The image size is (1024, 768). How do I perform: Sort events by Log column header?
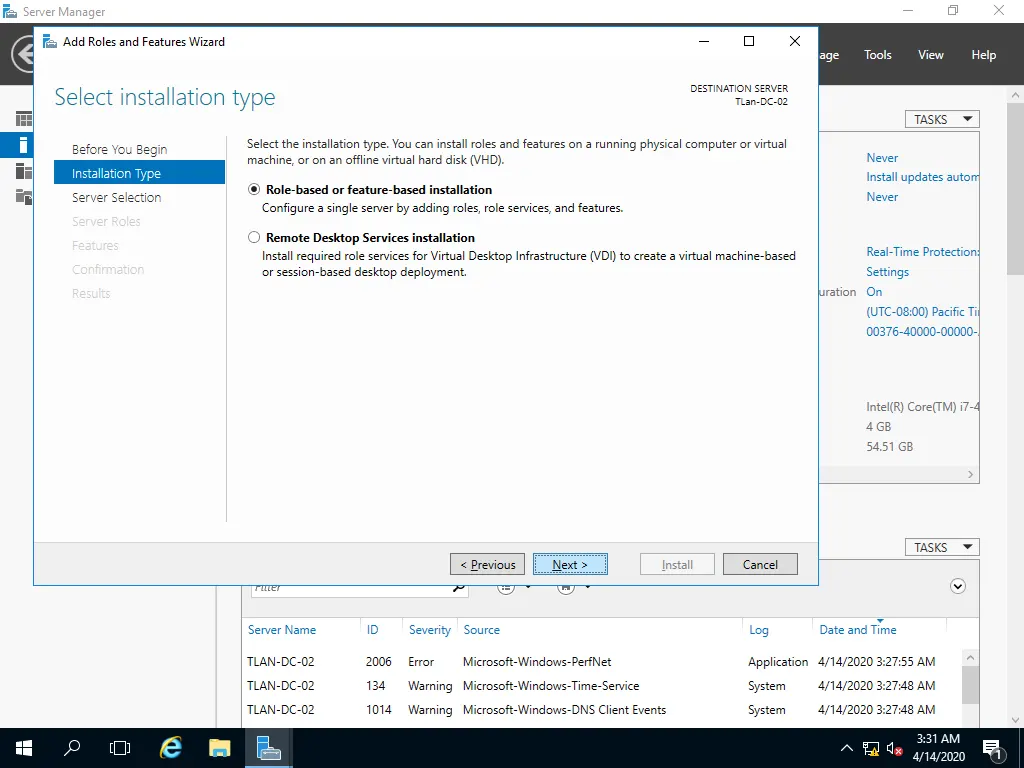[x=758, y=630]
